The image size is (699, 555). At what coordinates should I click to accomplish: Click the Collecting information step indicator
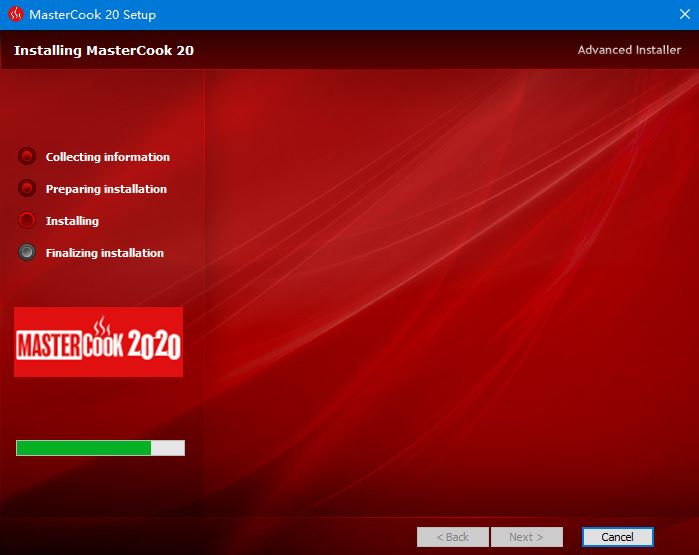(27, 156)
